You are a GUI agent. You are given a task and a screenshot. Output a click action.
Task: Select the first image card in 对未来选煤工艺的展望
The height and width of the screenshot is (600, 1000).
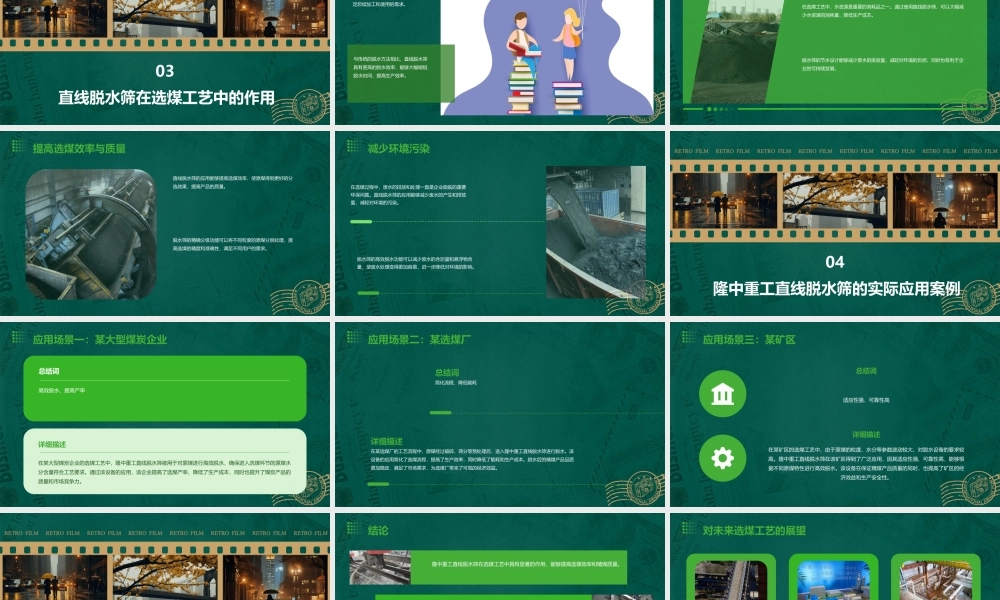[731, 577]
